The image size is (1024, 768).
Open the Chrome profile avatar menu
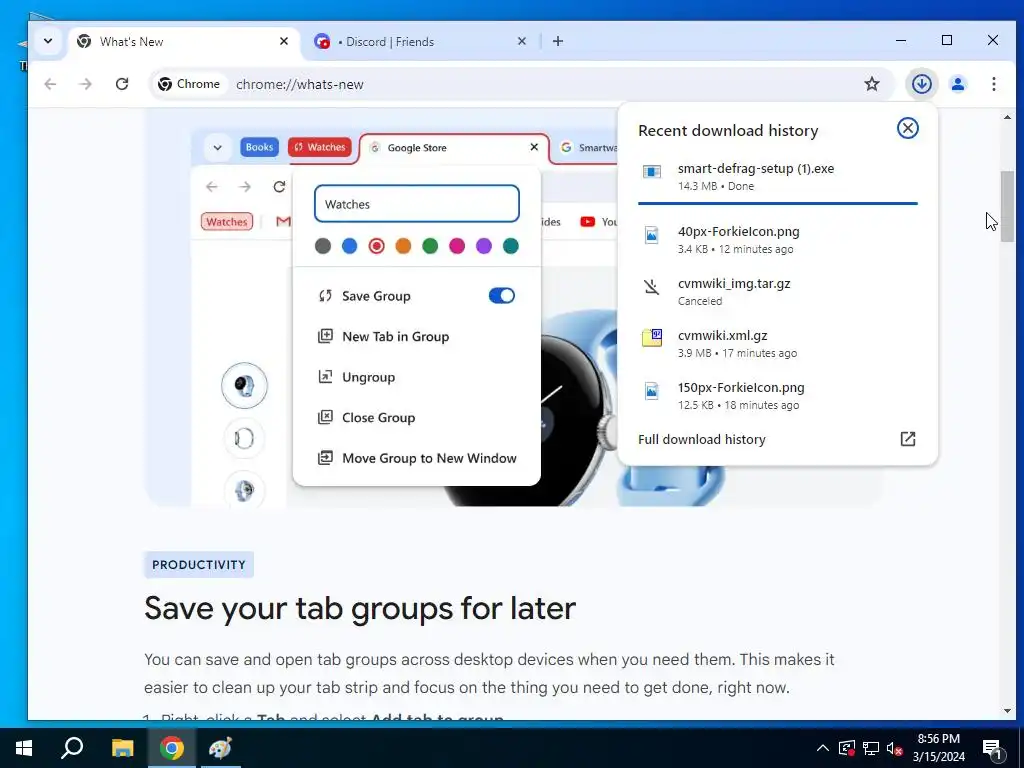click(x=958, y=84)
